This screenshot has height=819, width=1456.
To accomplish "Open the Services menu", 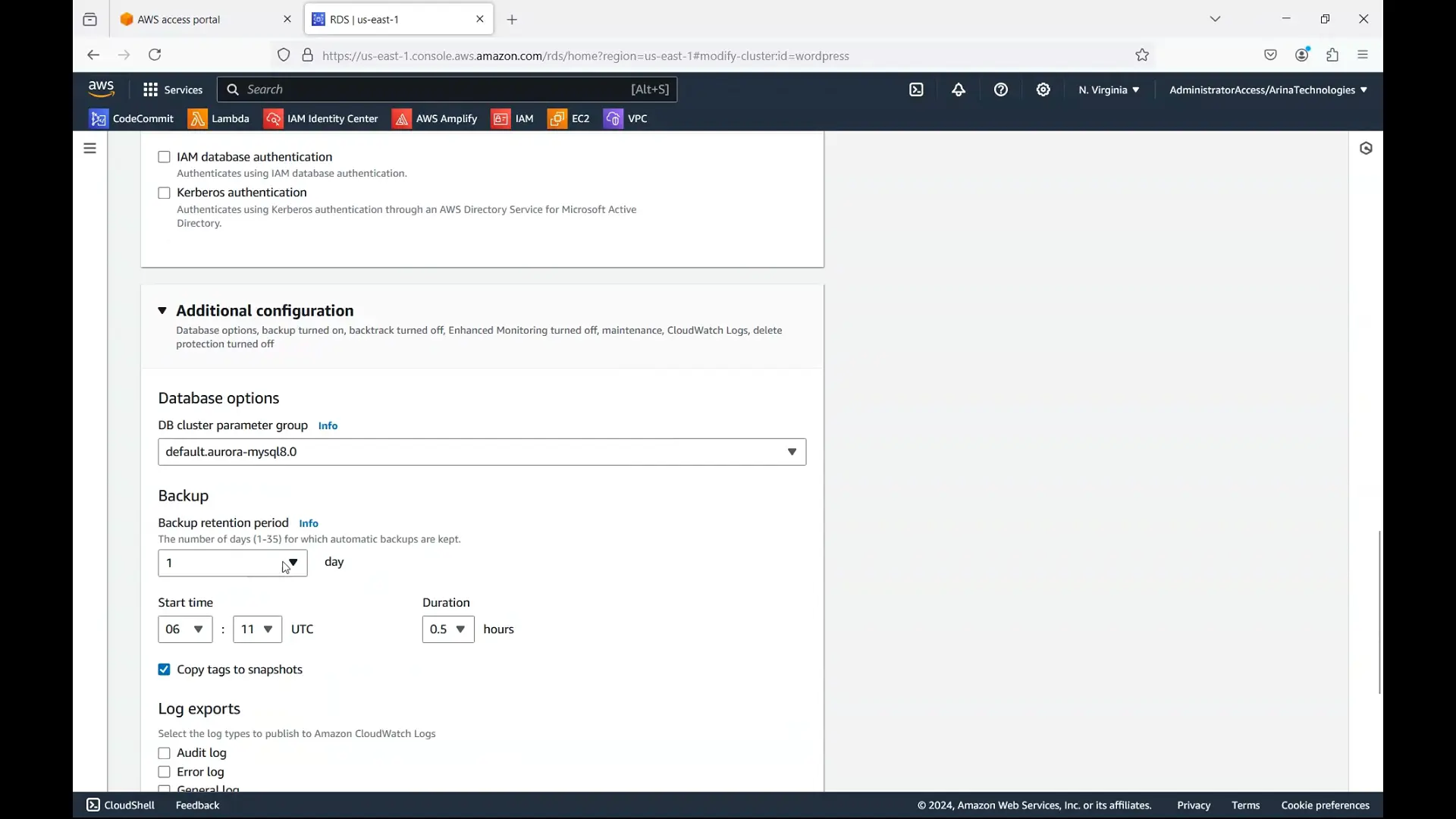I will (x=174, y=90).
